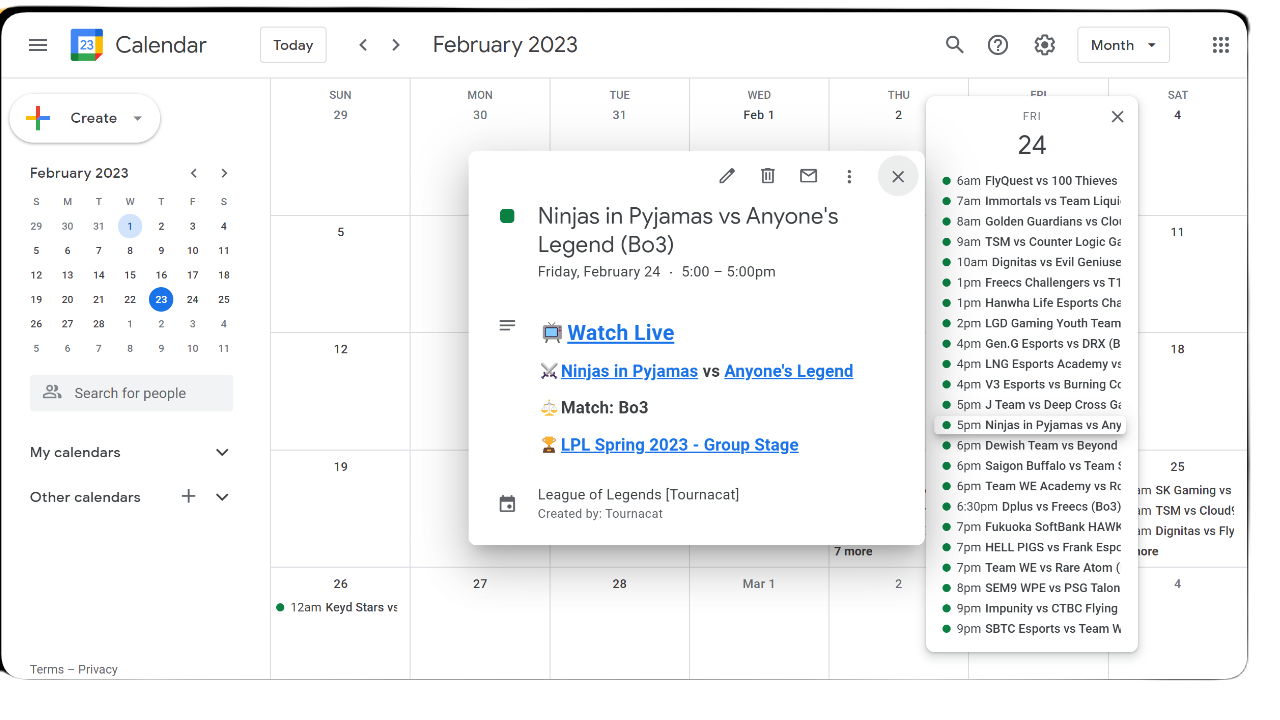
Task: Open more event options with three-dot icon
Action: [x=849, y=175]
